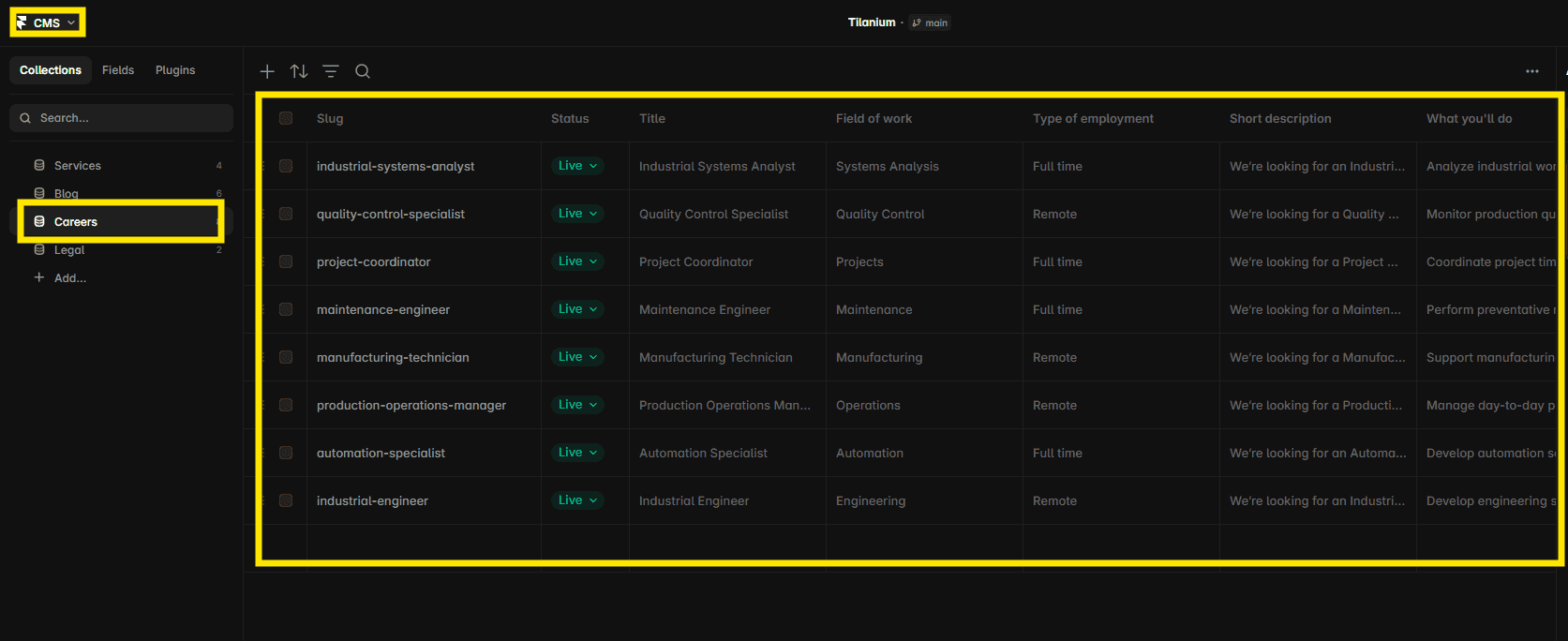Select the Services collection

[x=122, y=166]
